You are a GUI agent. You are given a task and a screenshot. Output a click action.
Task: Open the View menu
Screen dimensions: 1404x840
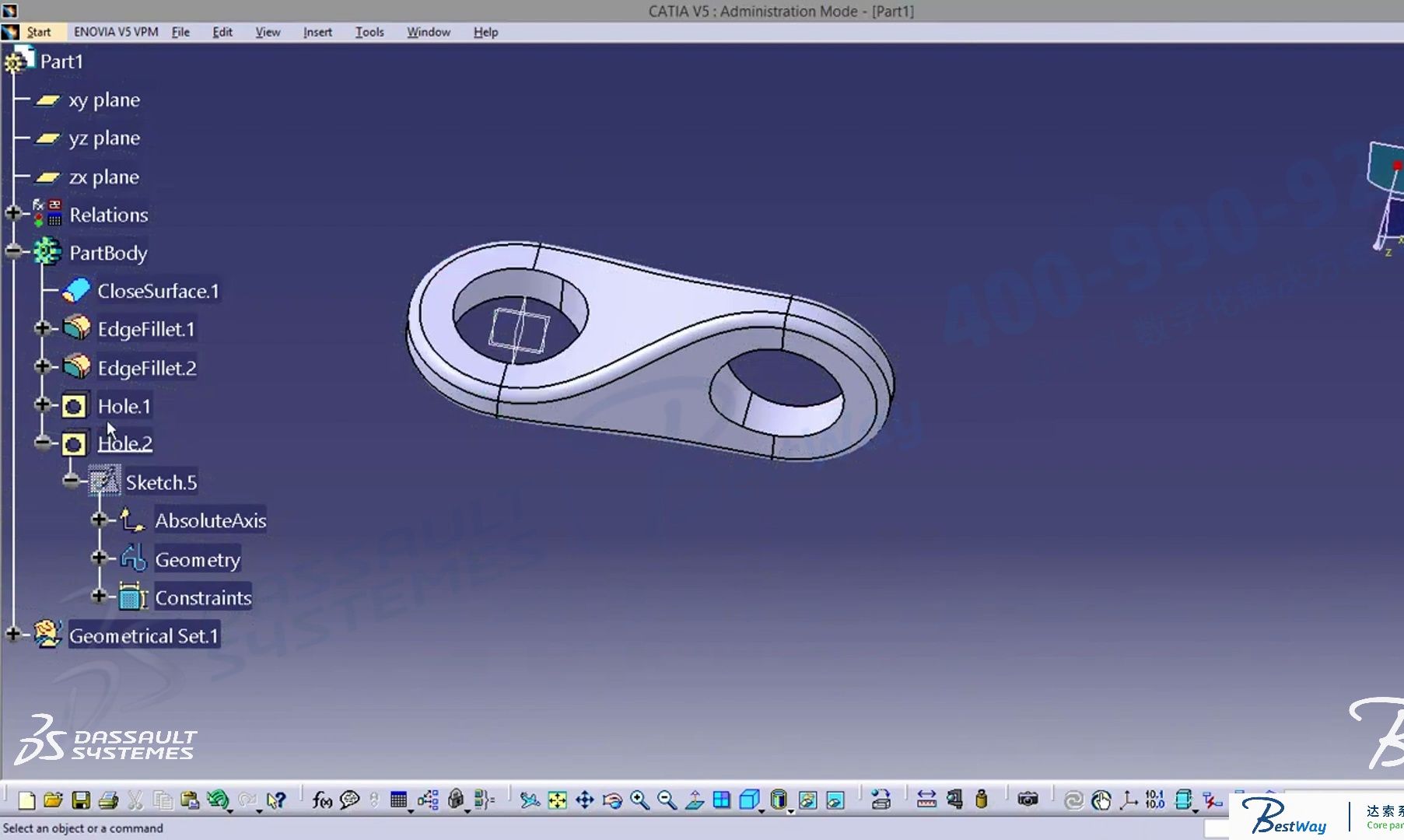[x=268, y=32]
